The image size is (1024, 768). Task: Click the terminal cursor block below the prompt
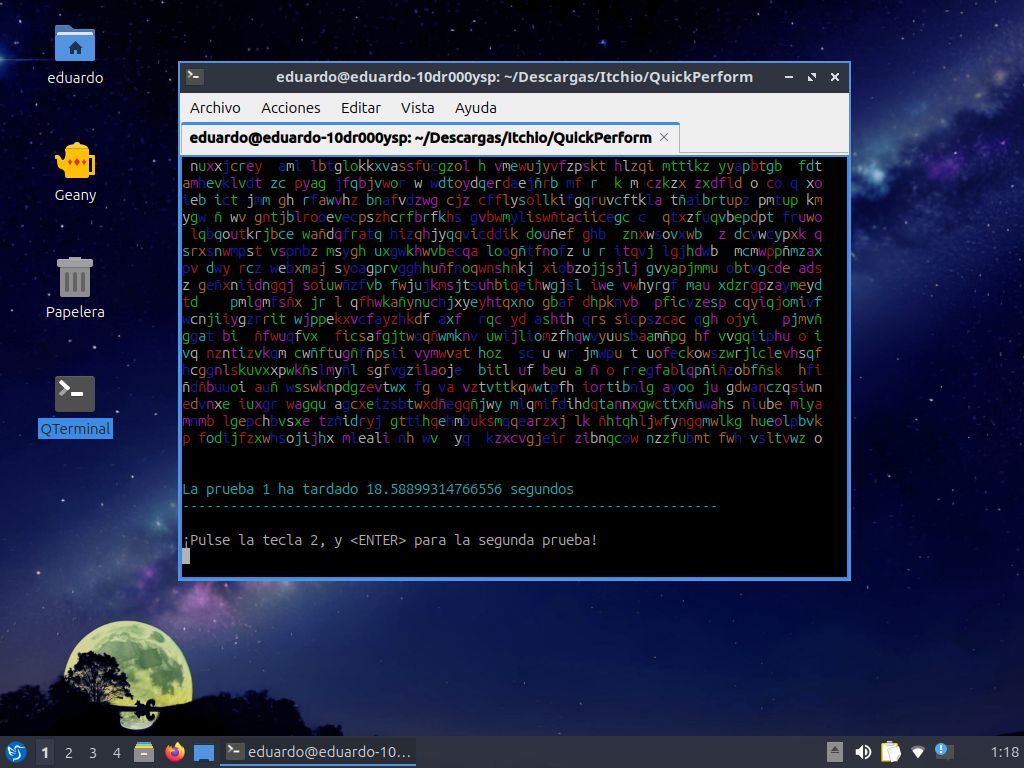pos(186,556)
